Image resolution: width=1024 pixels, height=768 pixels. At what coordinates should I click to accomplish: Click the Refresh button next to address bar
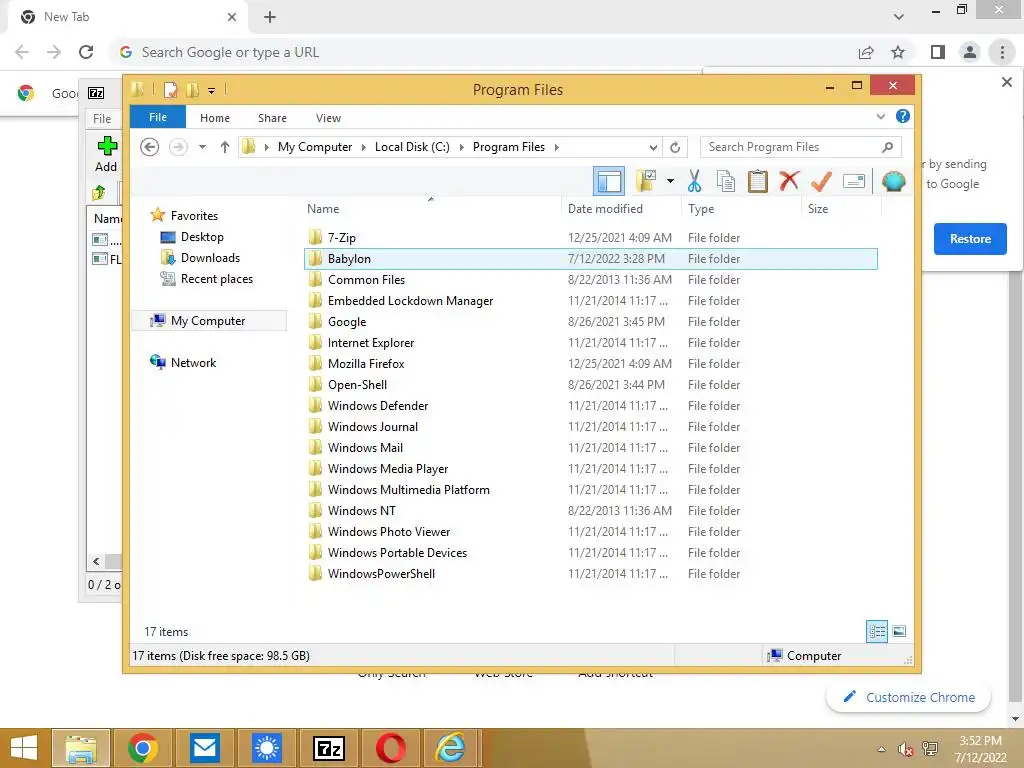pos(675,148)
